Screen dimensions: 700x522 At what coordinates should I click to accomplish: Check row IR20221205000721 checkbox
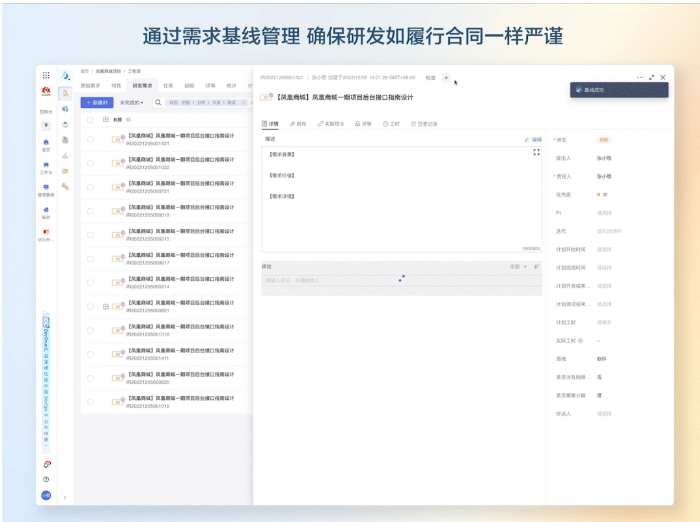pyautogui.click(x=90, y=187)
